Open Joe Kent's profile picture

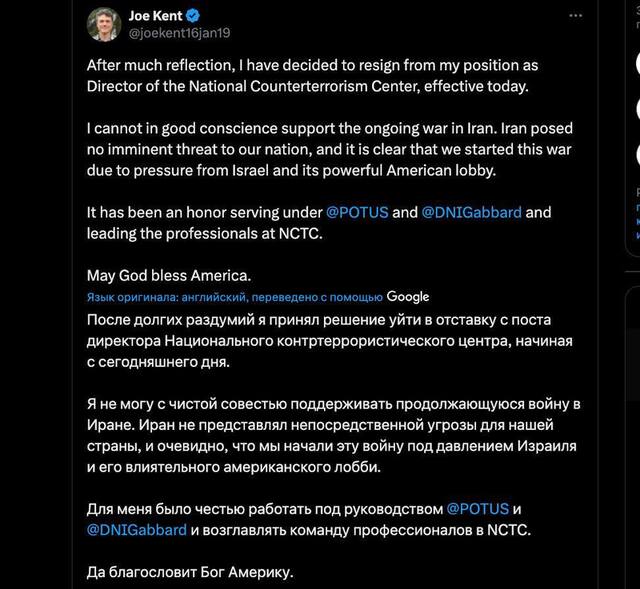point(104,24)
